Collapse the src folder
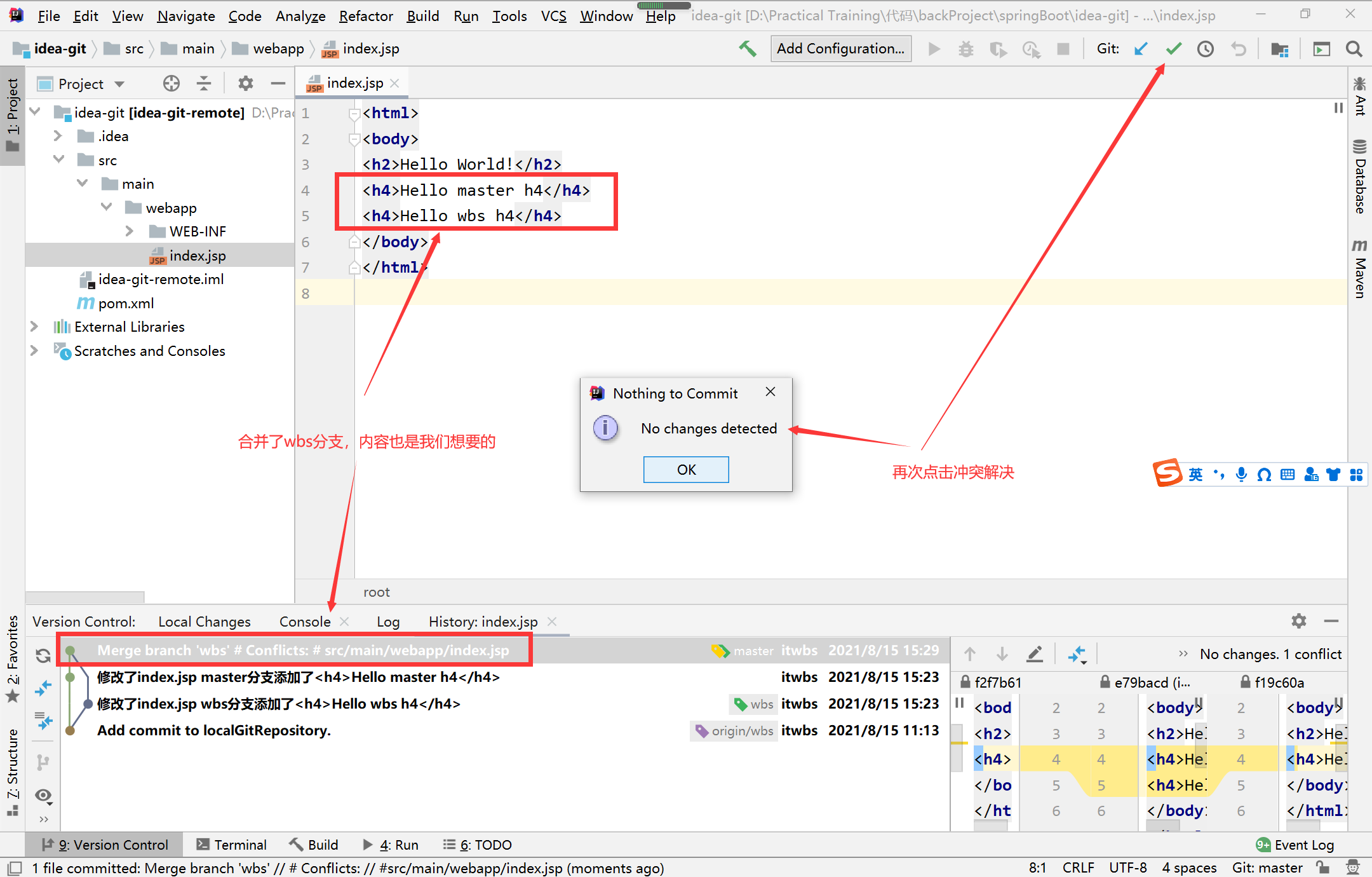This screenshot has height=877, width=1372. click(59, 160)
